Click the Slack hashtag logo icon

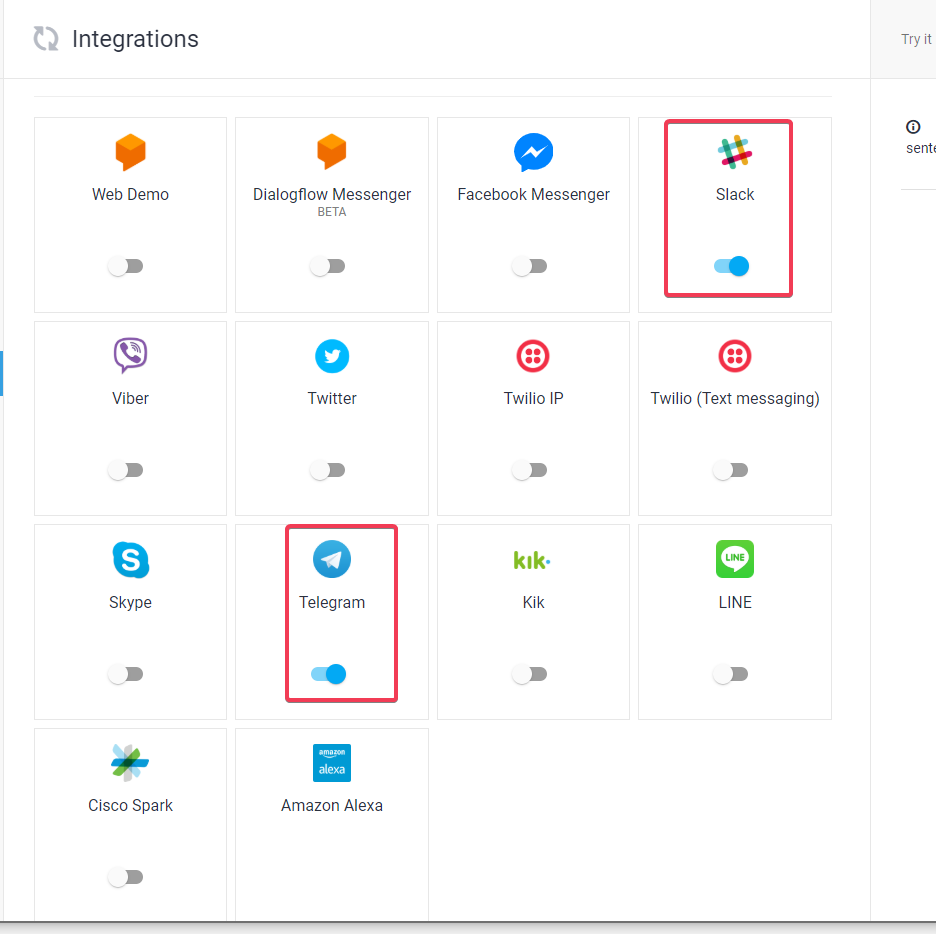tap(735, 152)
